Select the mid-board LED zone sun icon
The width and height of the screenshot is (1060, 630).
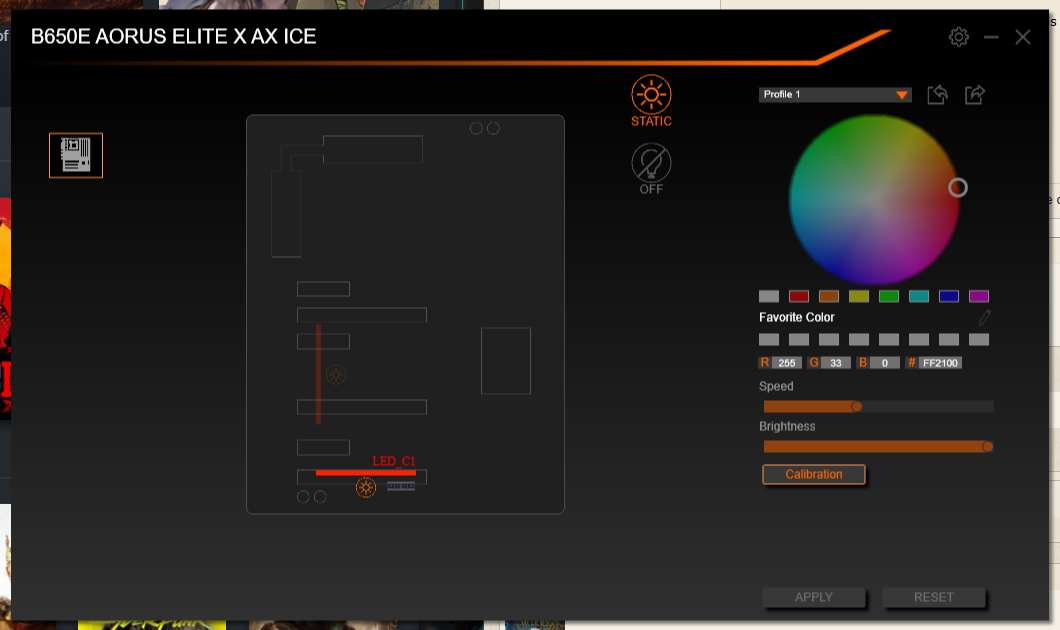[x=336, y=374]
